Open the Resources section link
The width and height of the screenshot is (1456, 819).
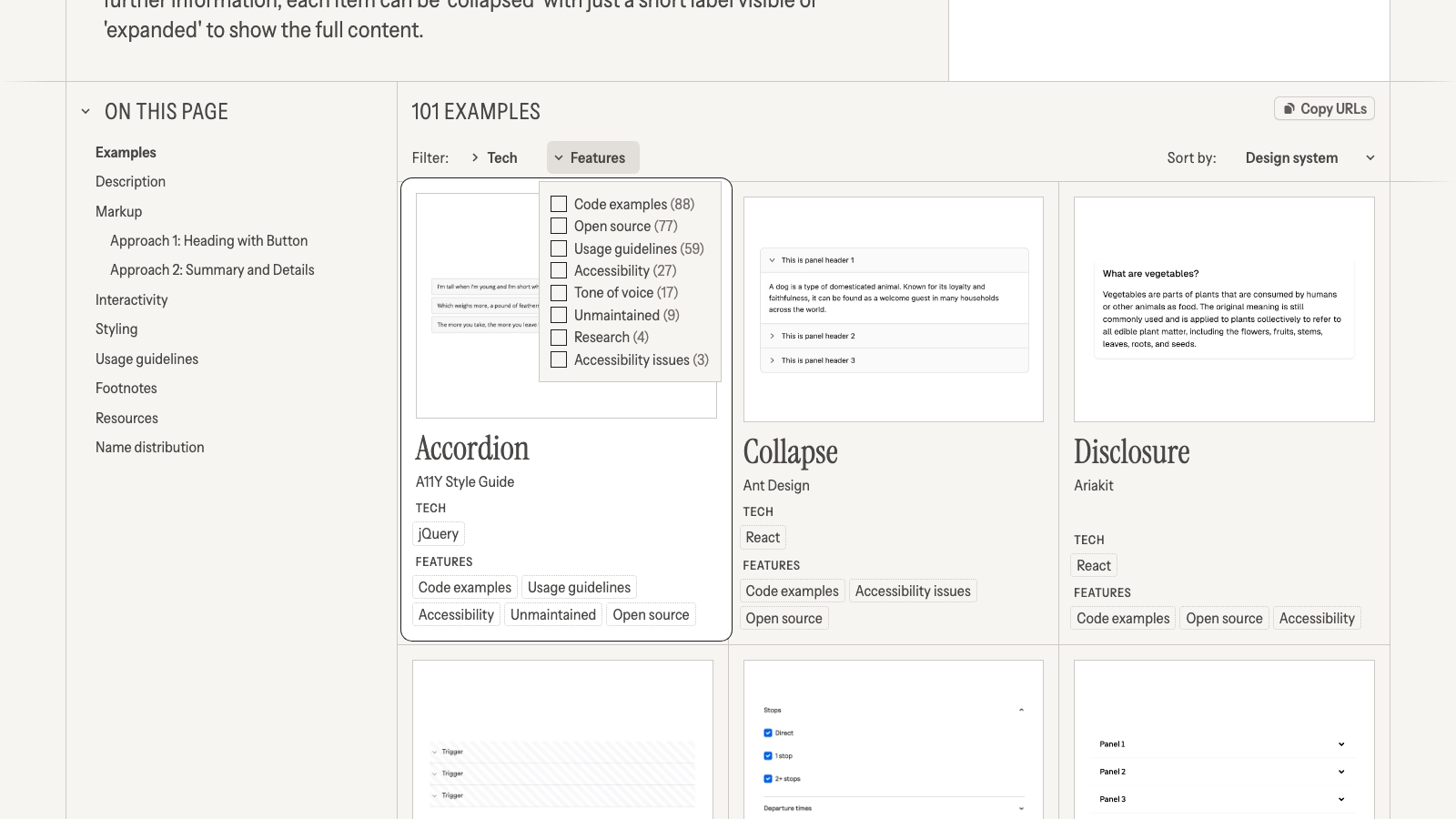click(126, 418)
